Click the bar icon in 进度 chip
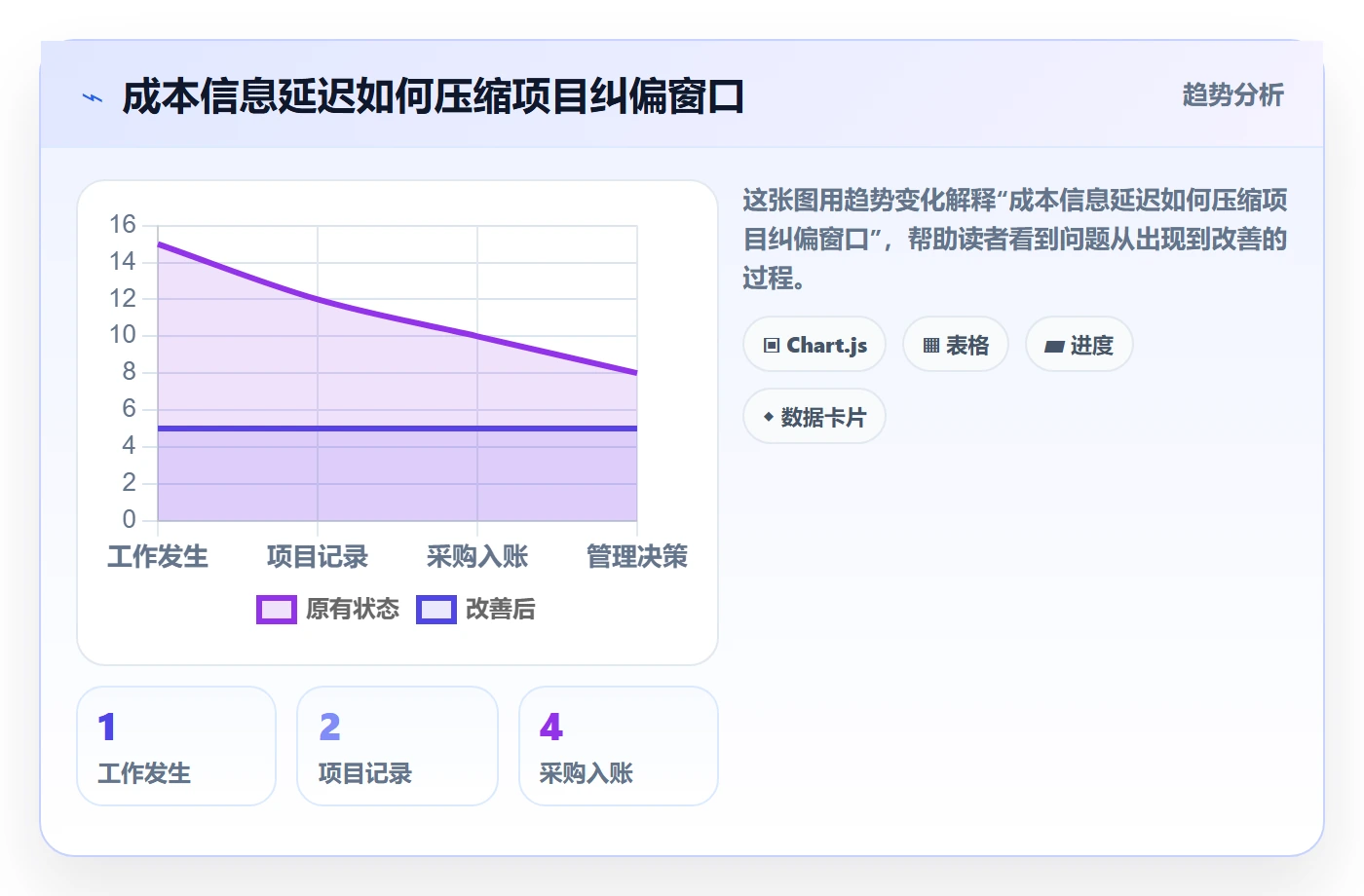 click(1054, 346)
